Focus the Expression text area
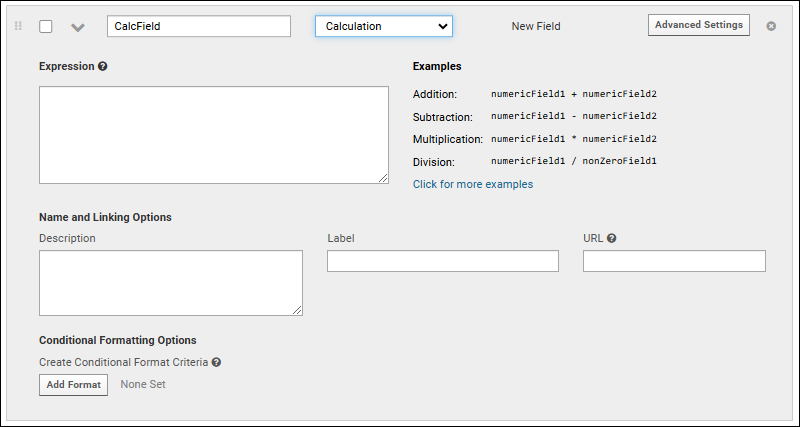This screenshot has height=427, width=800. tap(213, 134)
